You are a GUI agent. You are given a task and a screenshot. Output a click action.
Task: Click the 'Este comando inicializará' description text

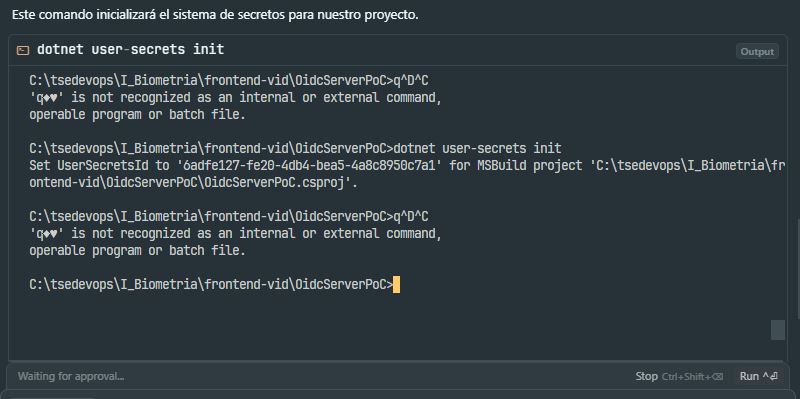[215, 15]
